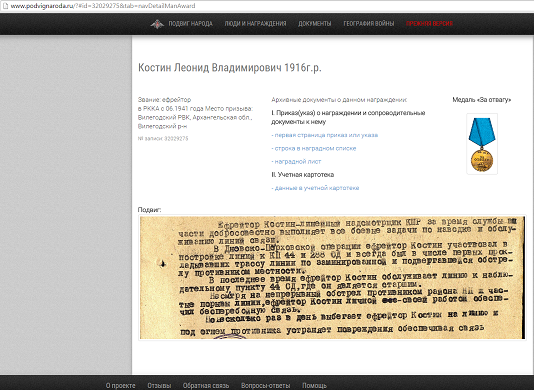Screen dimensions: 534x390
Task: Select the heading Костин Леонид Владимирович 1916г.р.
Action: click(x=230, y=67)
